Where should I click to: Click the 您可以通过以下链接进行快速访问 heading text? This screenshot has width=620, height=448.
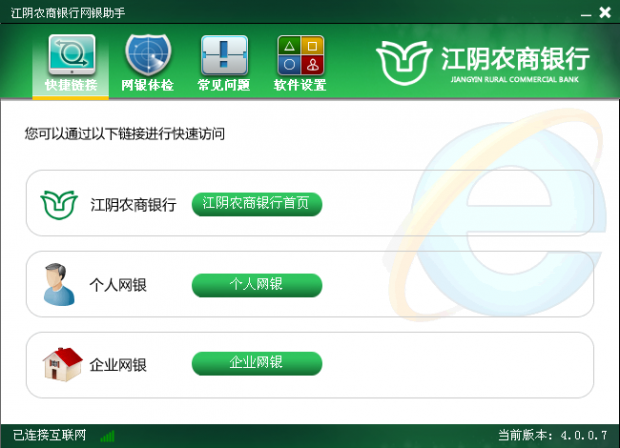point(125,134)
